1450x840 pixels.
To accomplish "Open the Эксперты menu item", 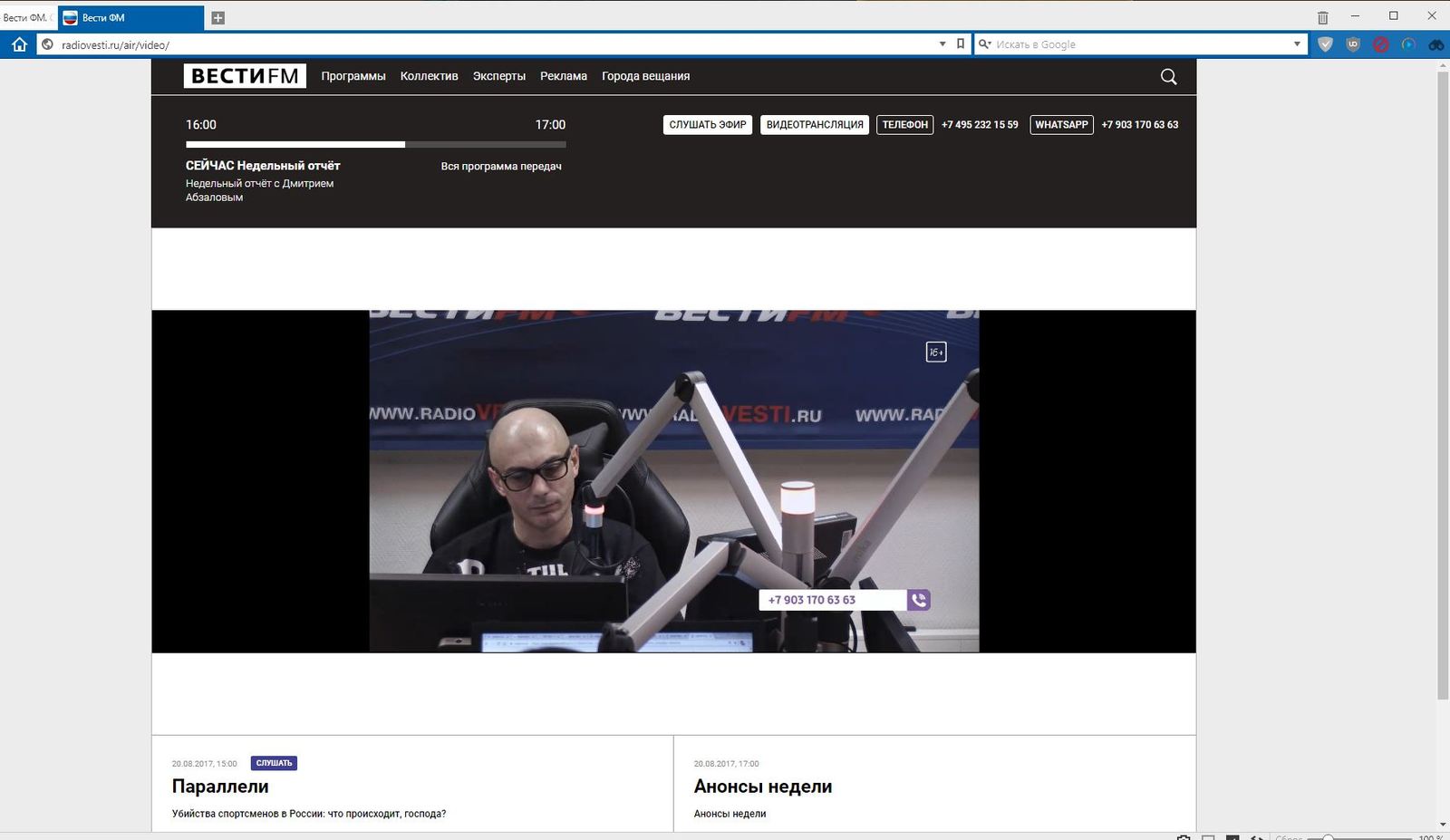I will pos(499,76).
